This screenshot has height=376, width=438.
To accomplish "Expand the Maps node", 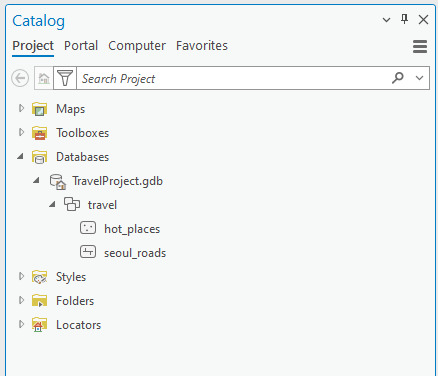I will pos(21,108).
